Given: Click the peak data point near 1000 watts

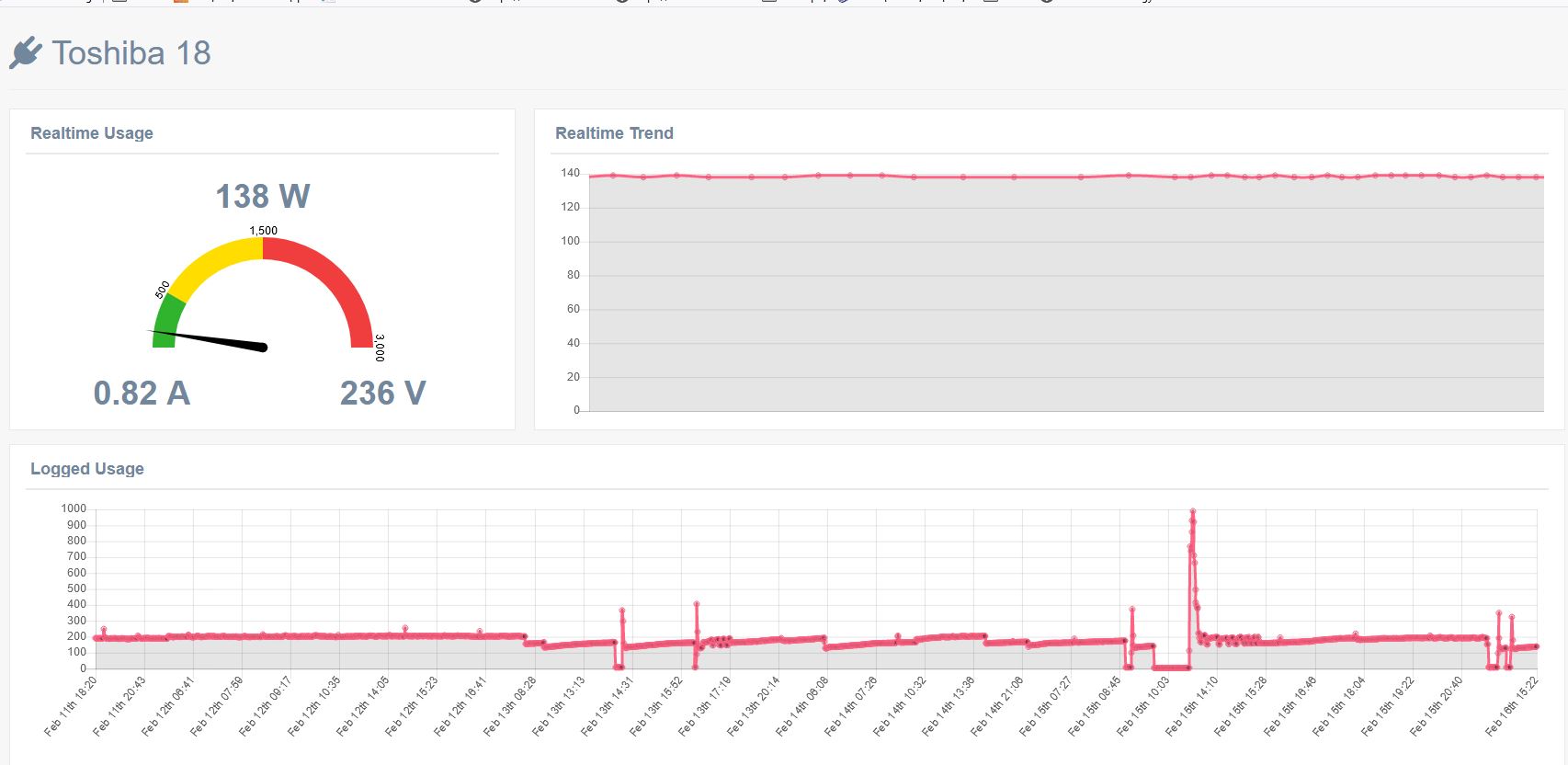Looking at the screenshot, I should [x=1192, y=511].
